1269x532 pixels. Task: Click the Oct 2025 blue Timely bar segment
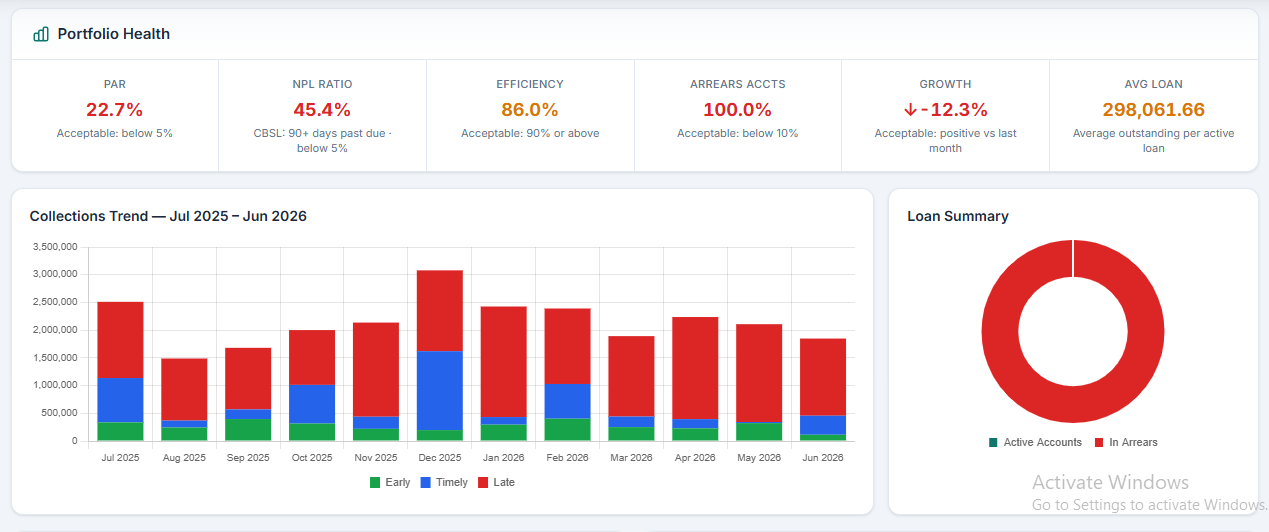click(x=312, y=404)
